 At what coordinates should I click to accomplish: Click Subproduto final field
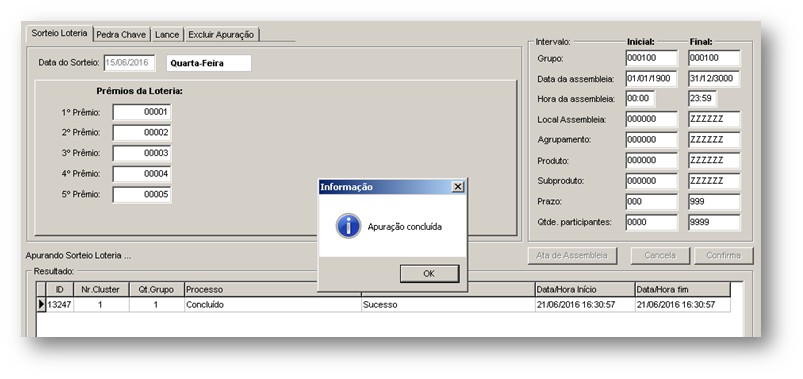coord(714,181)
